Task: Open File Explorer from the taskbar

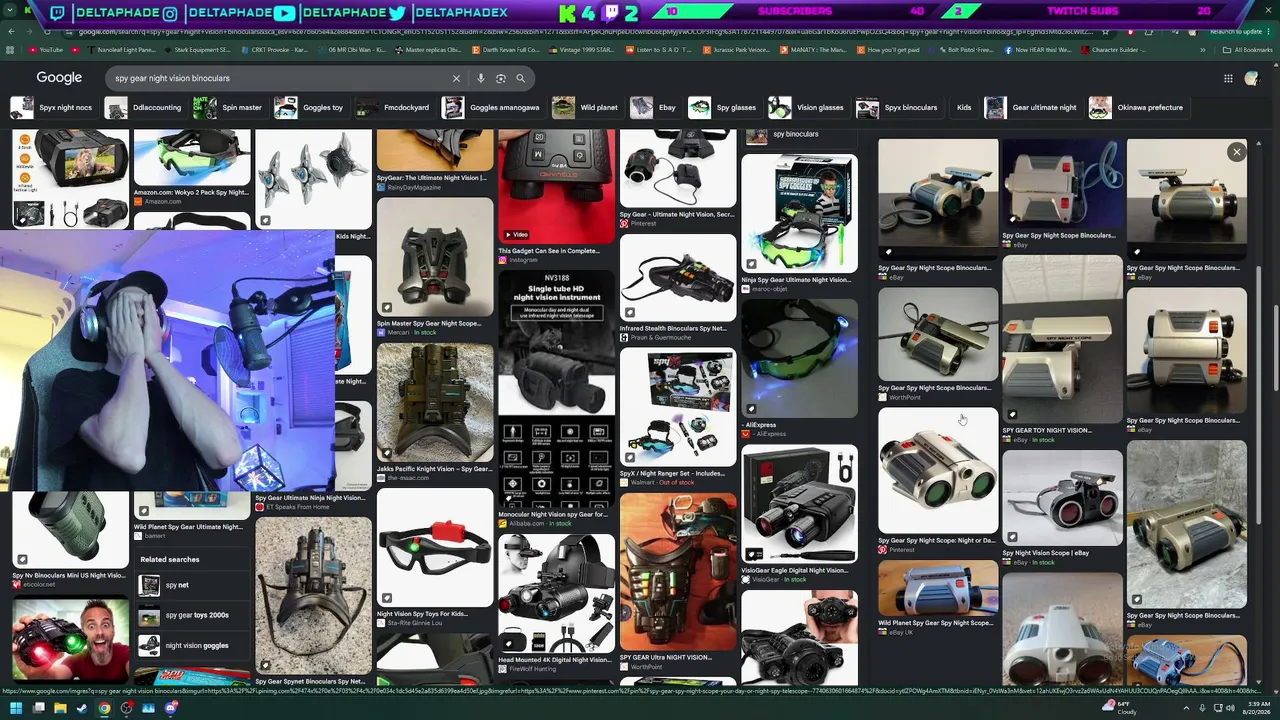Action: [60, 709]
